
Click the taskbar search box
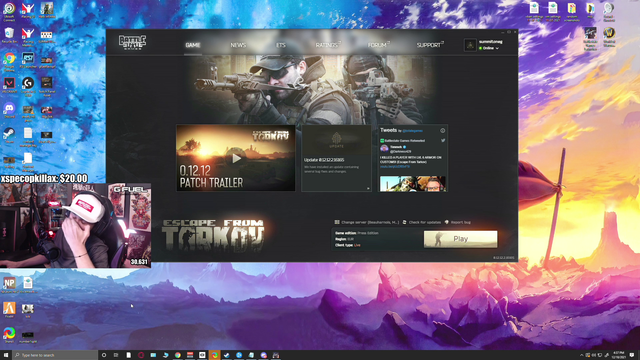55,355
